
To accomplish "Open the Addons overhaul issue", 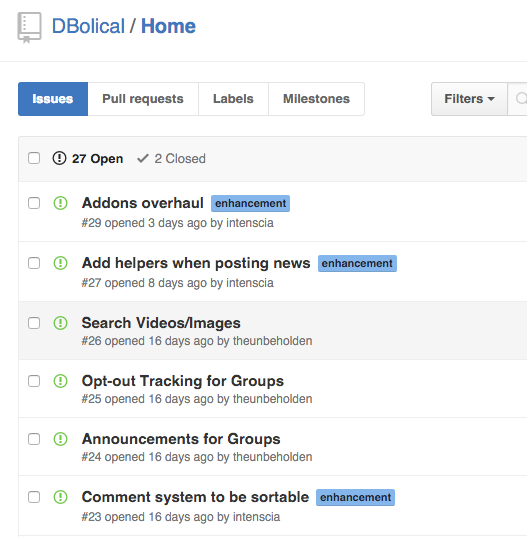I will click(142, 203).
